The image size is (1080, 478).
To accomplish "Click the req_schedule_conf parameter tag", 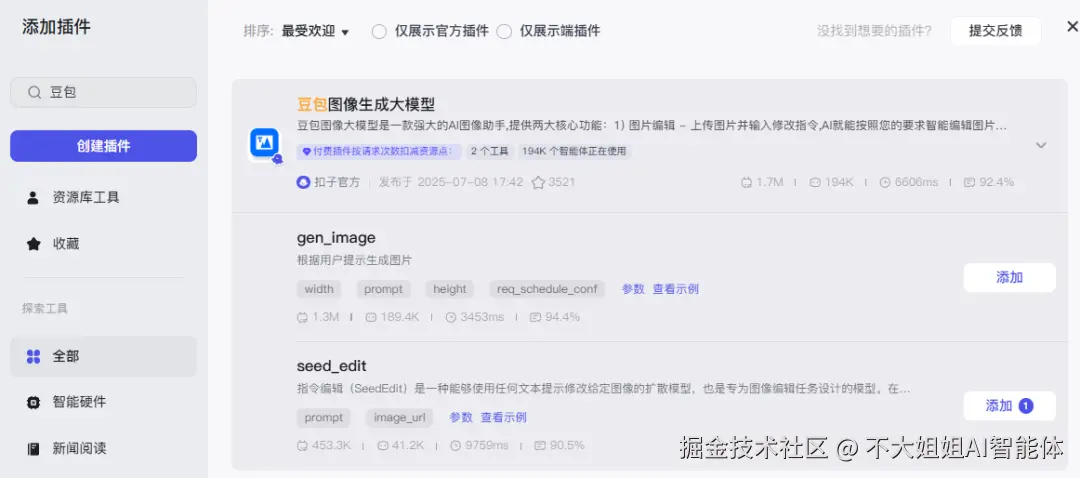I will [548, 289].
